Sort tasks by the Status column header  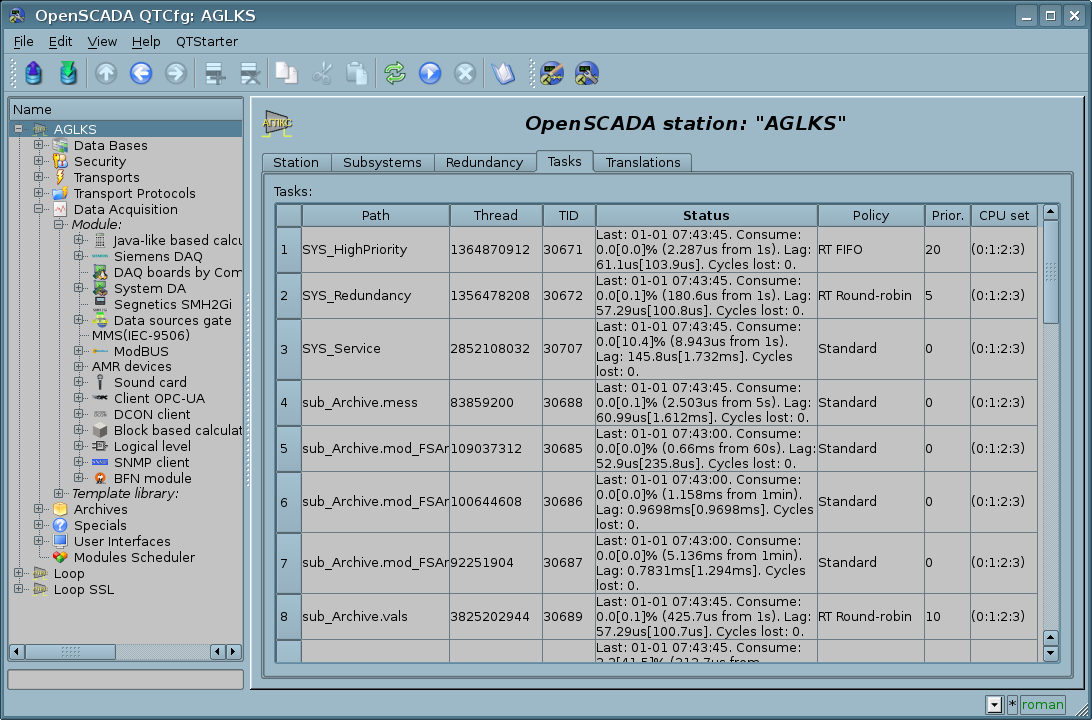tap(706, 216)
